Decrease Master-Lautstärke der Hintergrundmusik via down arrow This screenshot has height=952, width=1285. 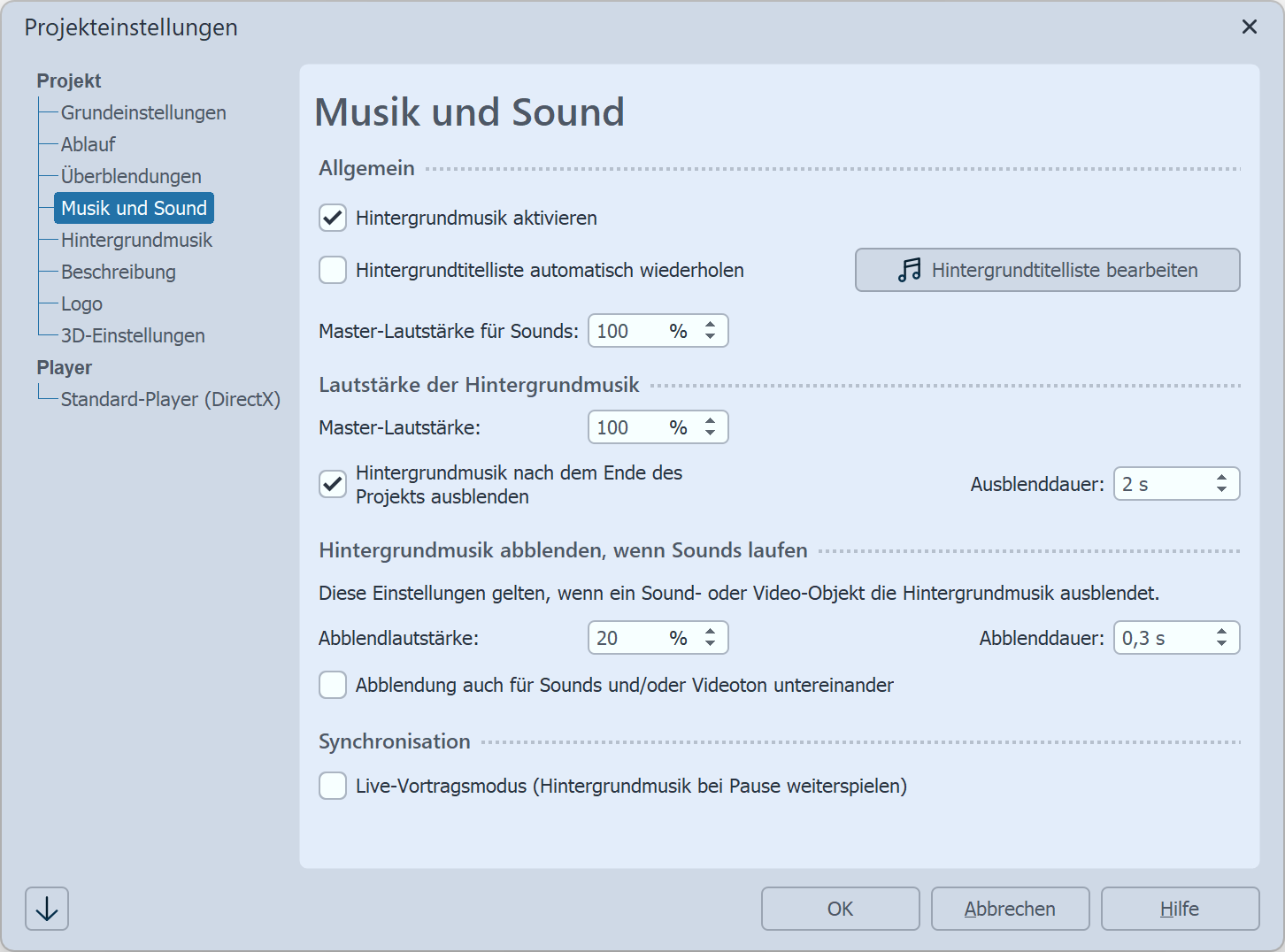pyautogui.click(x=709, y=433)
